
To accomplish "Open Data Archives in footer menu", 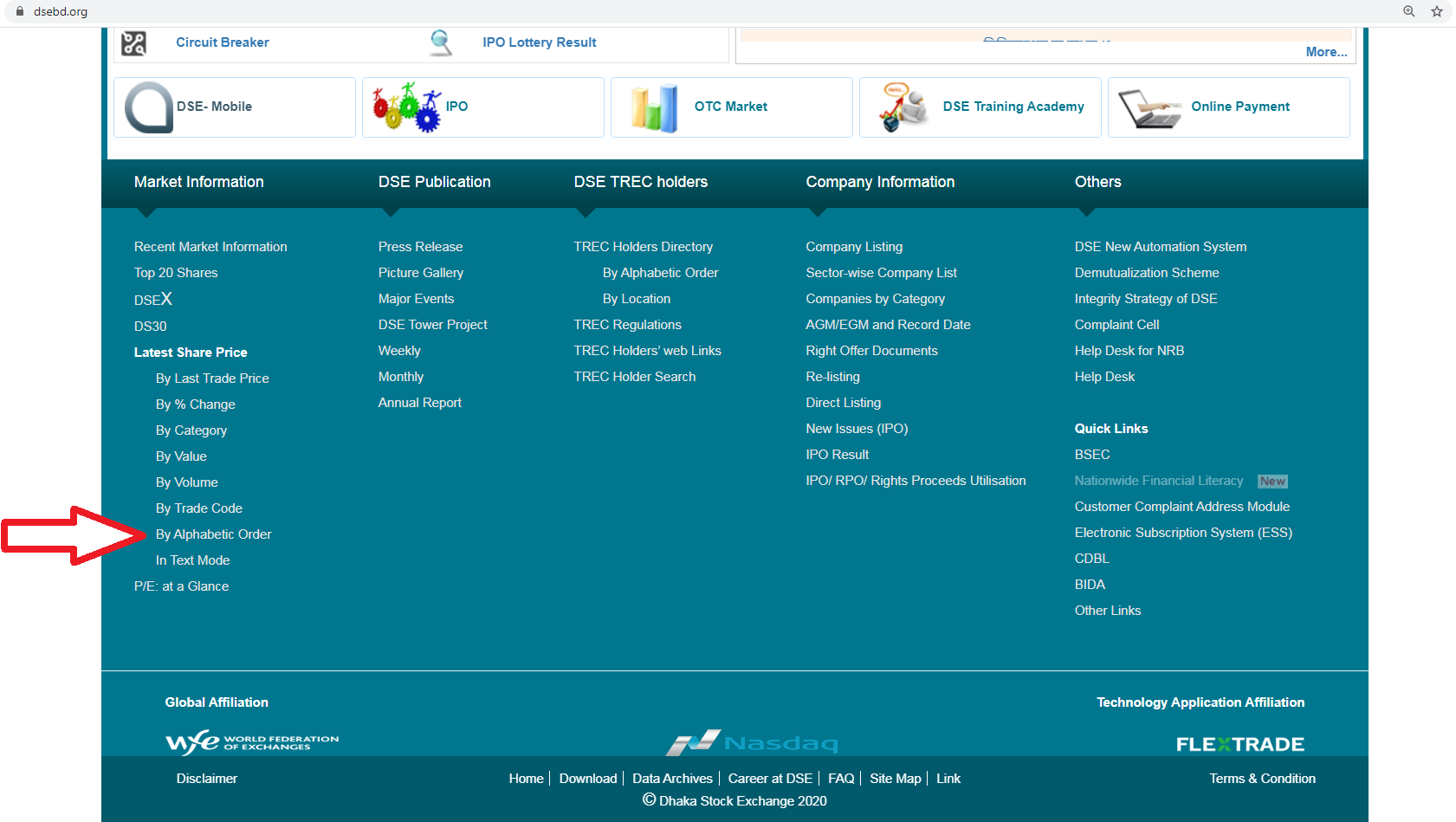I will click(x=673, y=779).
